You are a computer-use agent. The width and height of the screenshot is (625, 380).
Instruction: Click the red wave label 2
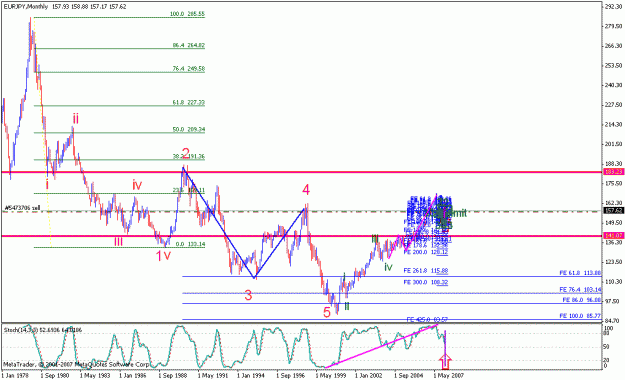point(186,153)
